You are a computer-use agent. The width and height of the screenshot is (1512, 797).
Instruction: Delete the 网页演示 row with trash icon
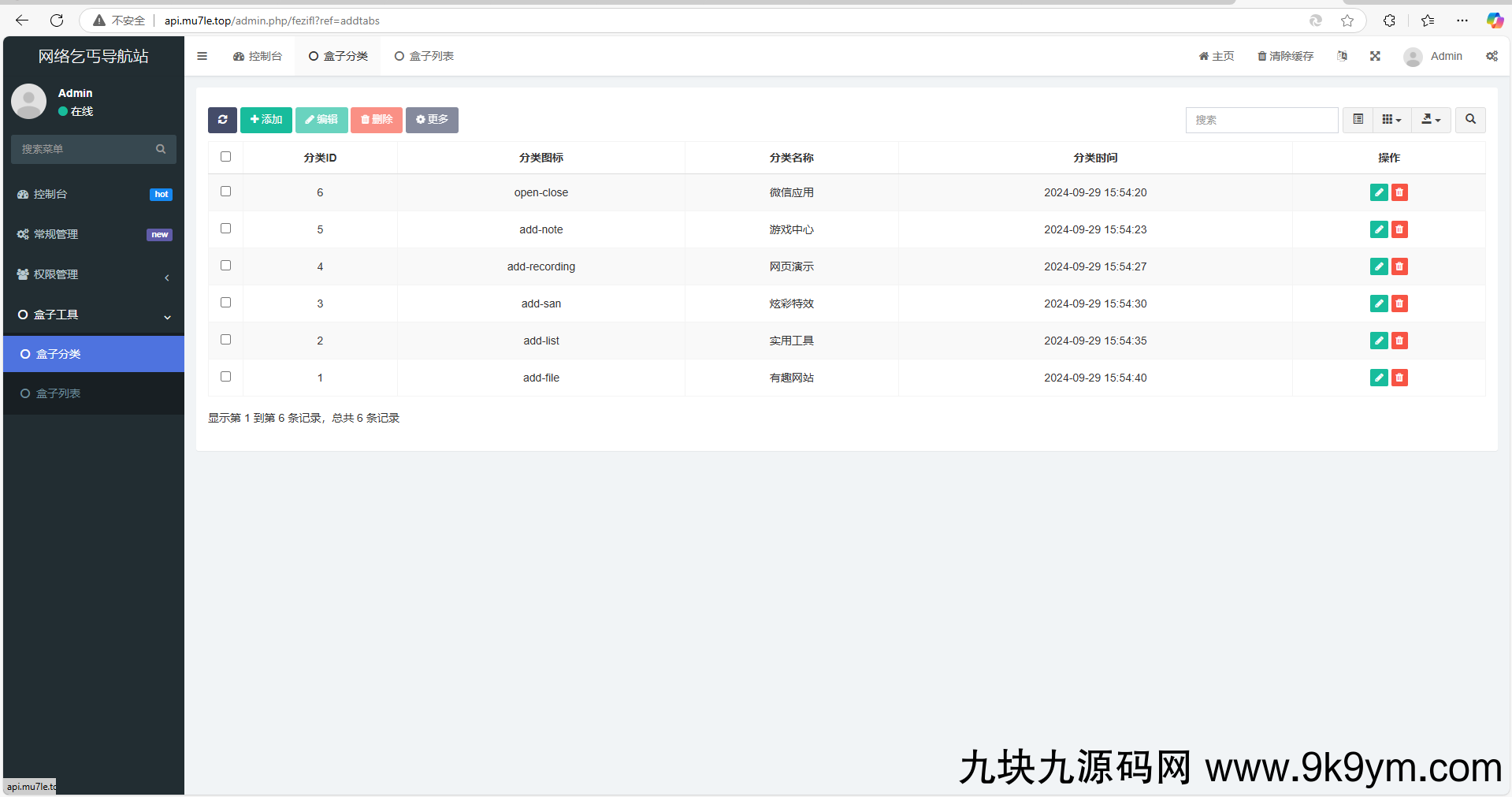pyautogui.click(x=1399, y=266)
